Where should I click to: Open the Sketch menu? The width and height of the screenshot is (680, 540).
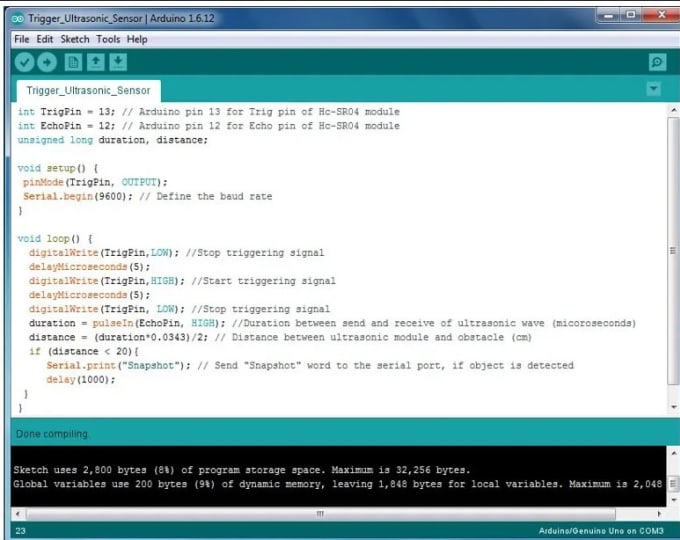tap(75, 39)
